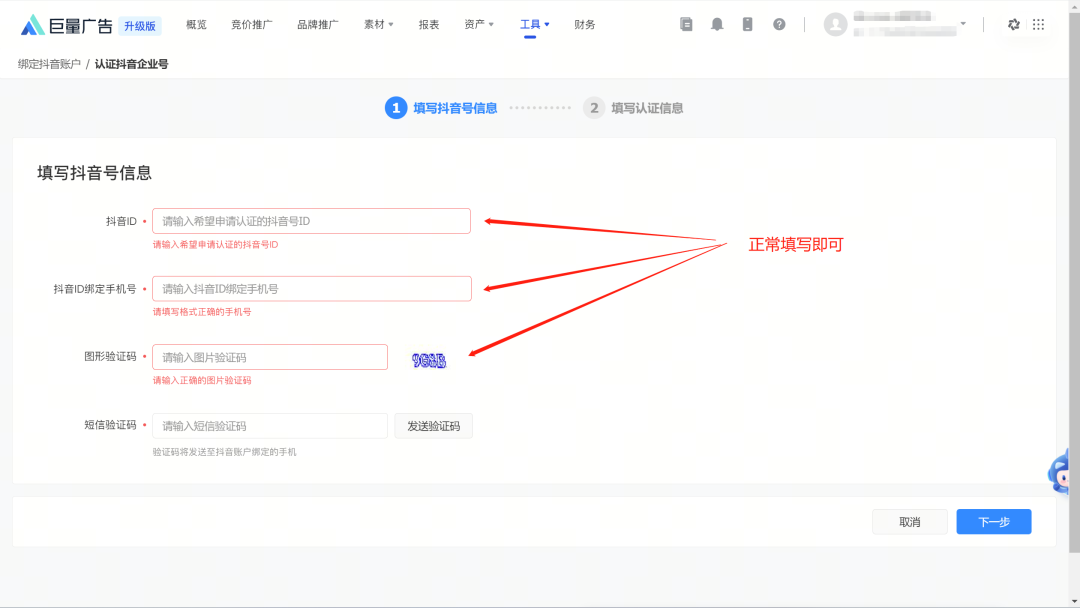Refresh the captcha image
The image size is (1080, 608).
coord(429,360)
